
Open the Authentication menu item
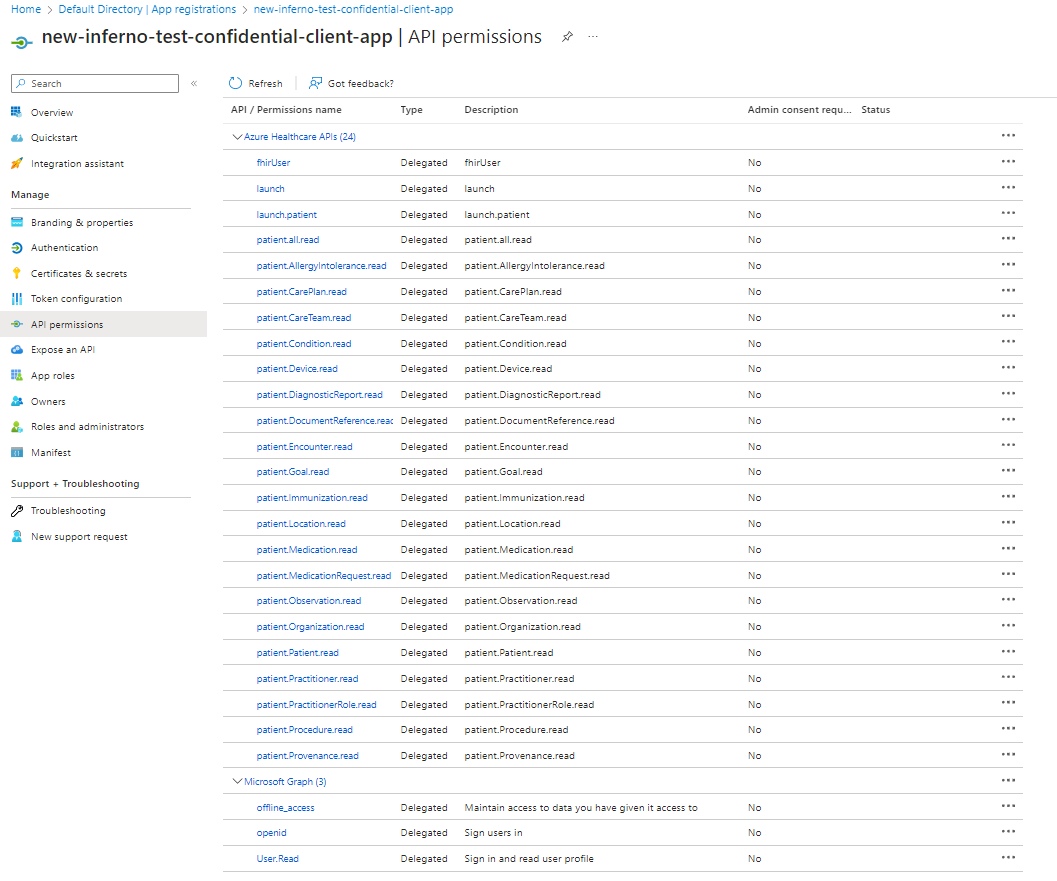(x=64, y=248)
